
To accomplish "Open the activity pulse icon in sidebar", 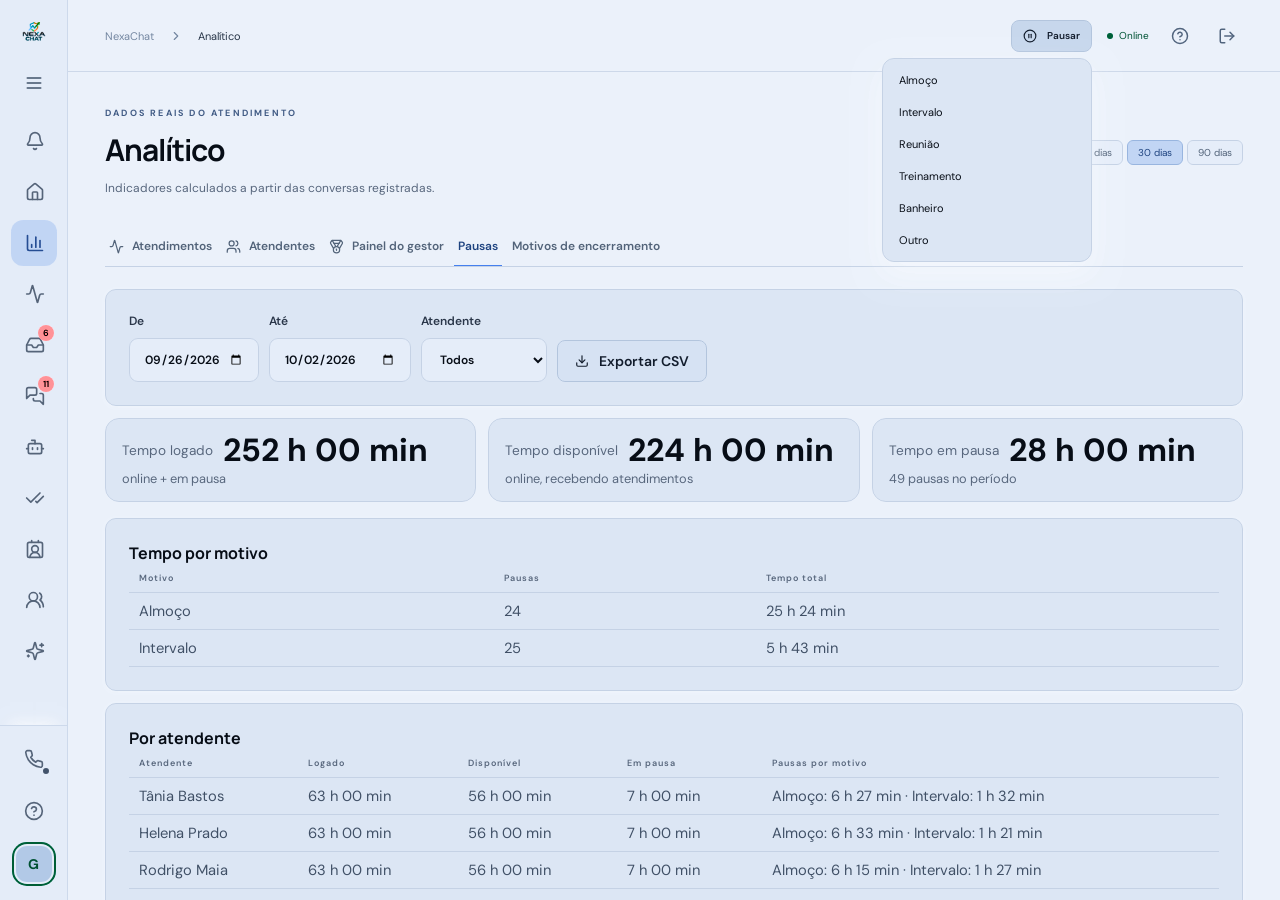I will 34,294.
